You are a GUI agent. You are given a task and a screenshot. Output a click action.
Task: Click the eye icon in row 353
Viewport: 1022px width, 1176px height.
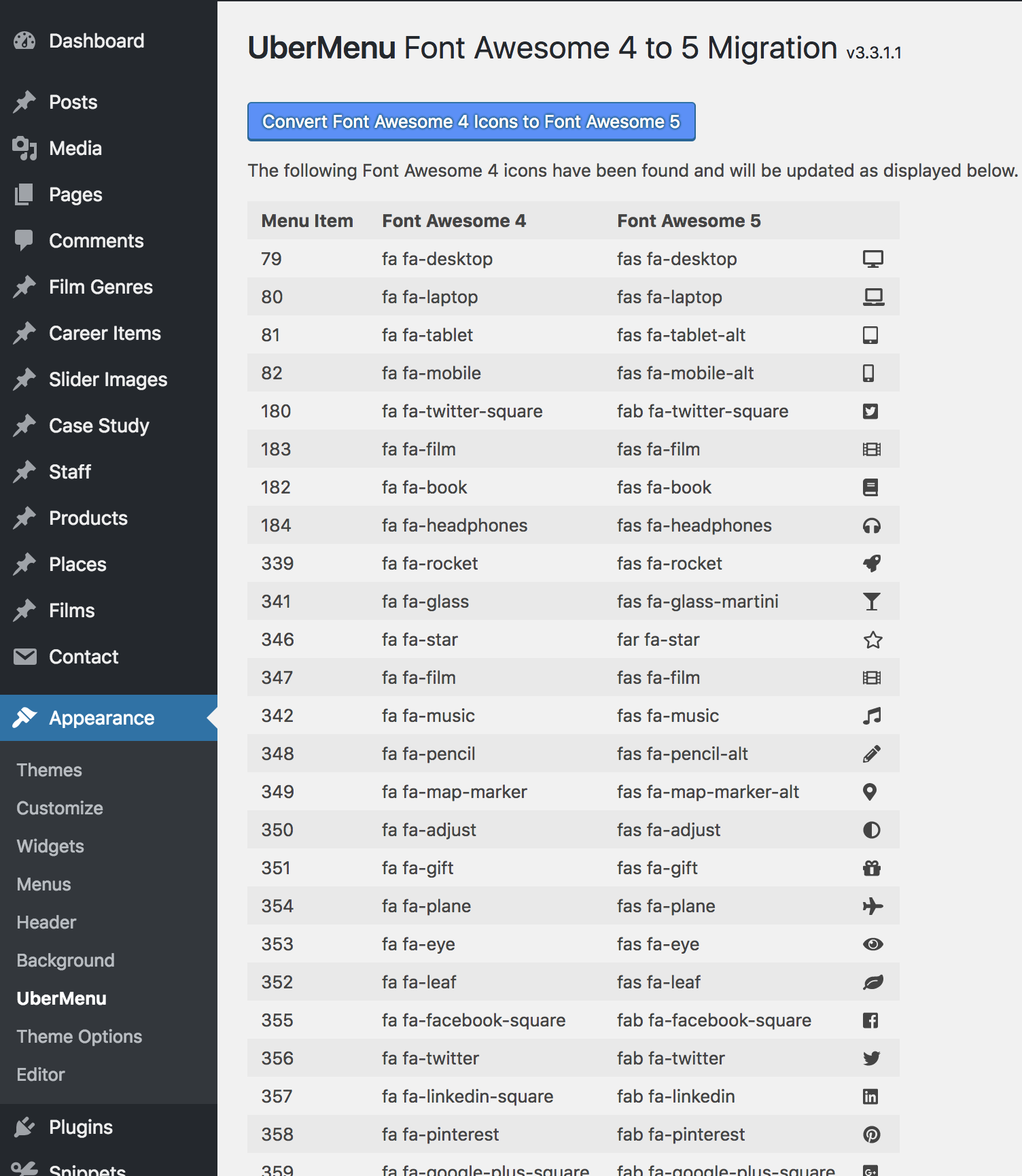[x=873, y=944]
